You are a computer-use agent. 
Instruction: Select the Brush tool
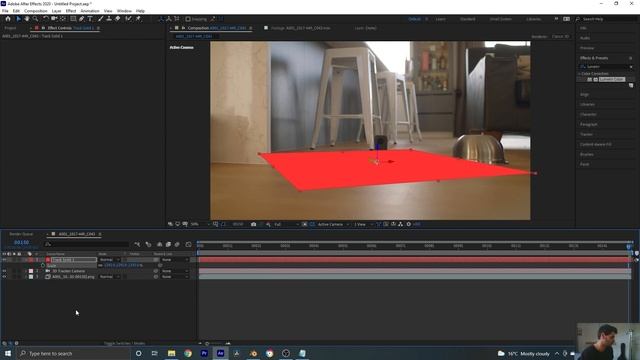tap(100, 19)
